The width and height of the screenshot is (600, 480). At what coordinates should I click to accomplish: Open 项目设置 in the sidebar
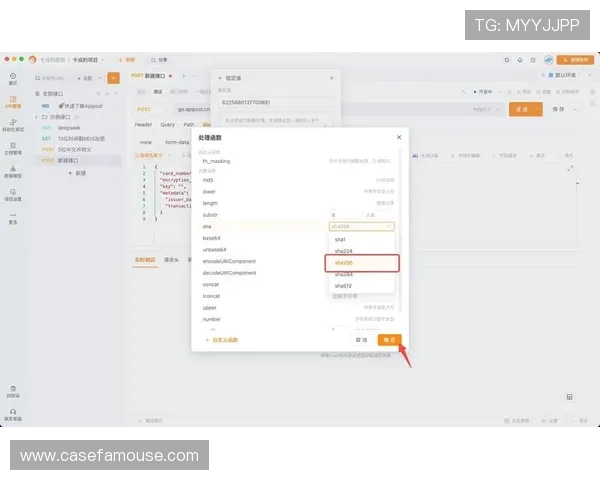pos(13,195)
